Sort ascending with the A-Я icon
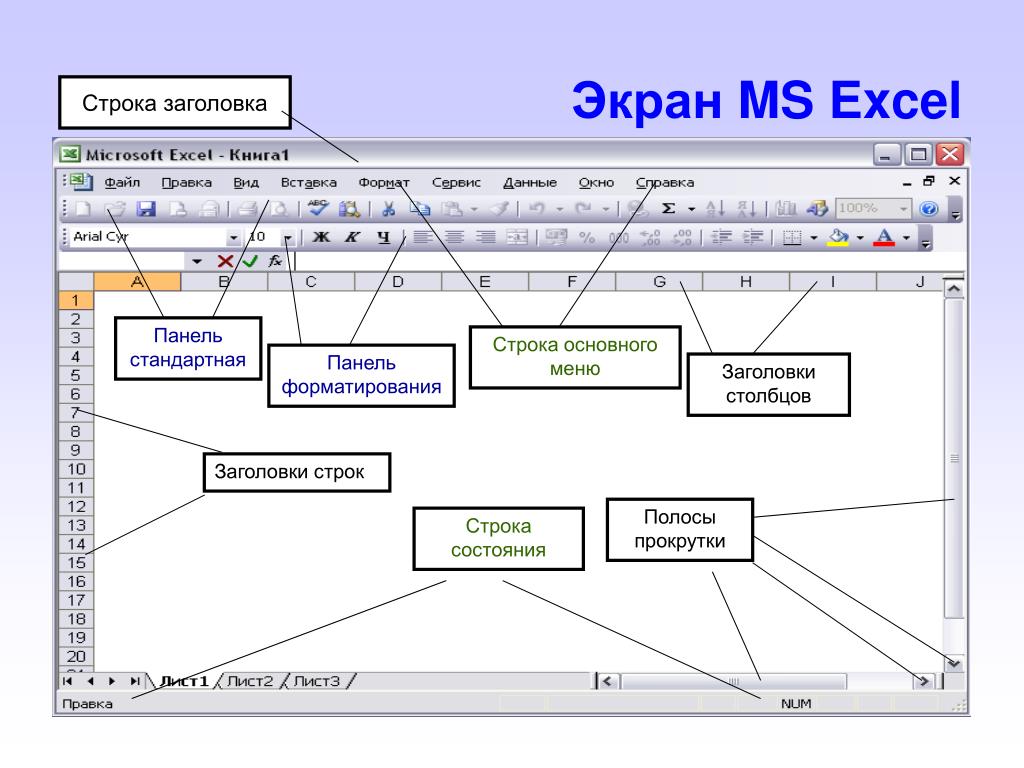1024x768 pixels. tap(716, 209)
